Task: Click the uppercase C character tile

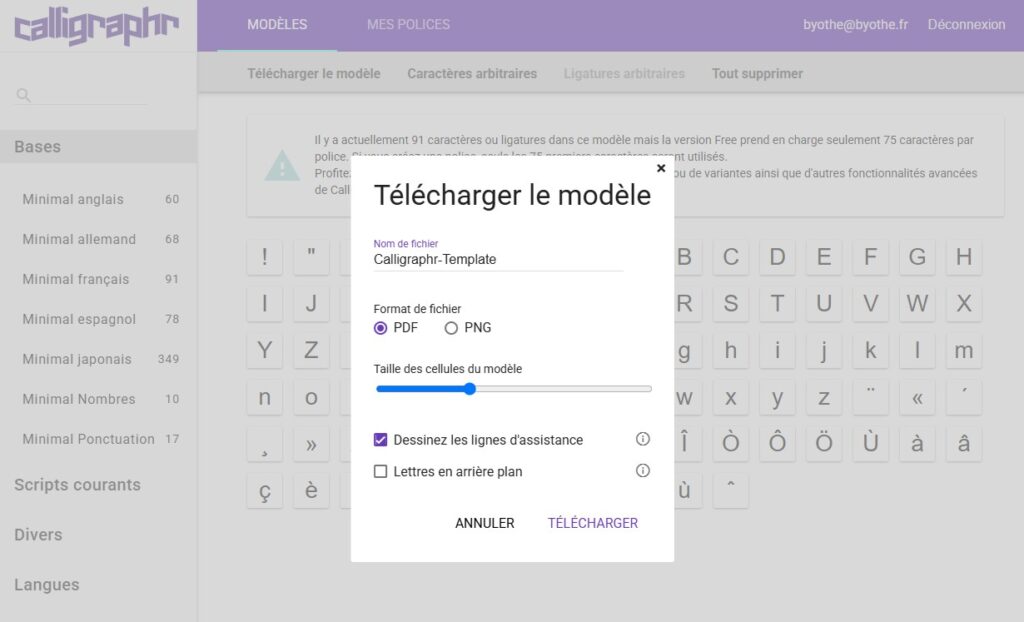Action: pos(731,257)
